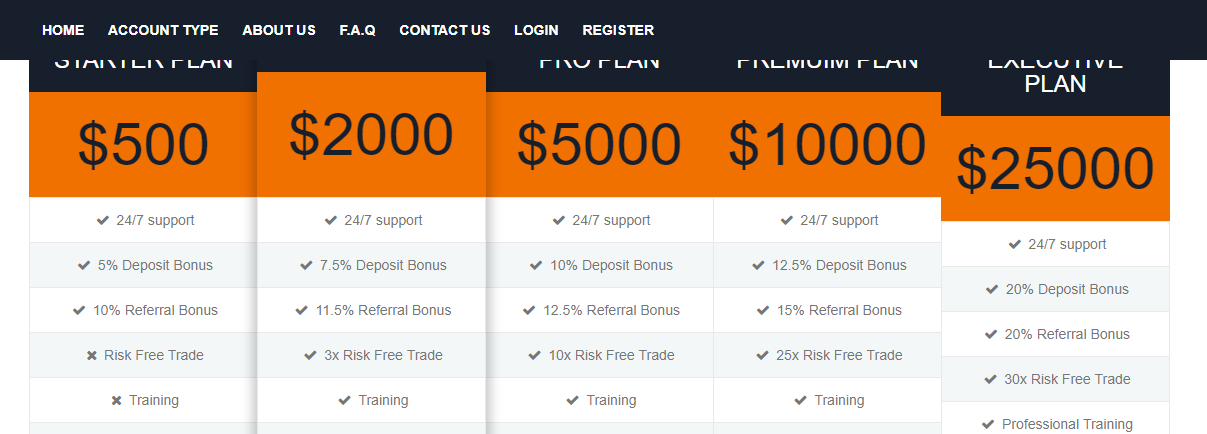Image resolution: width=1207 pixels, height=434 pixels.
Task: Select the $25000 Executive plan price
Action: pos(1055,168)
